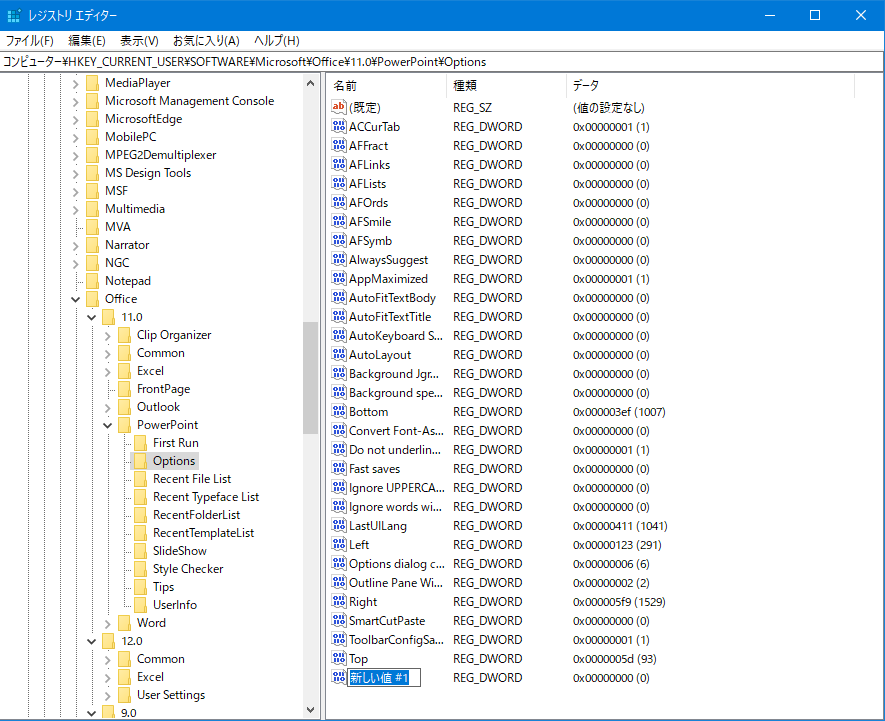Expand the Outlook tree node
Screen dimensions: 885x721
[x=107, y=407]
